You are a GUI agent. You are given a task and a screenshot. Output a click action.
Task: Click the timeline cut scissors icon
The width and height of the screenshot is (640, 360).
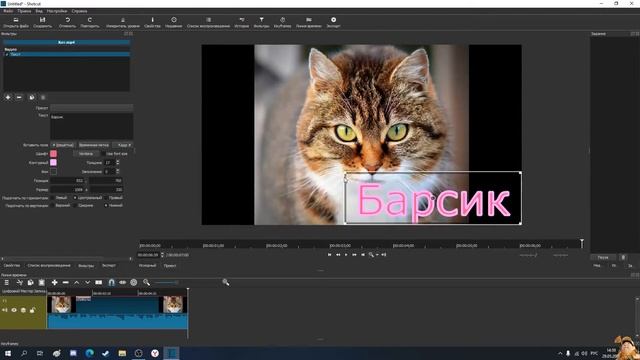click(19, 282)
